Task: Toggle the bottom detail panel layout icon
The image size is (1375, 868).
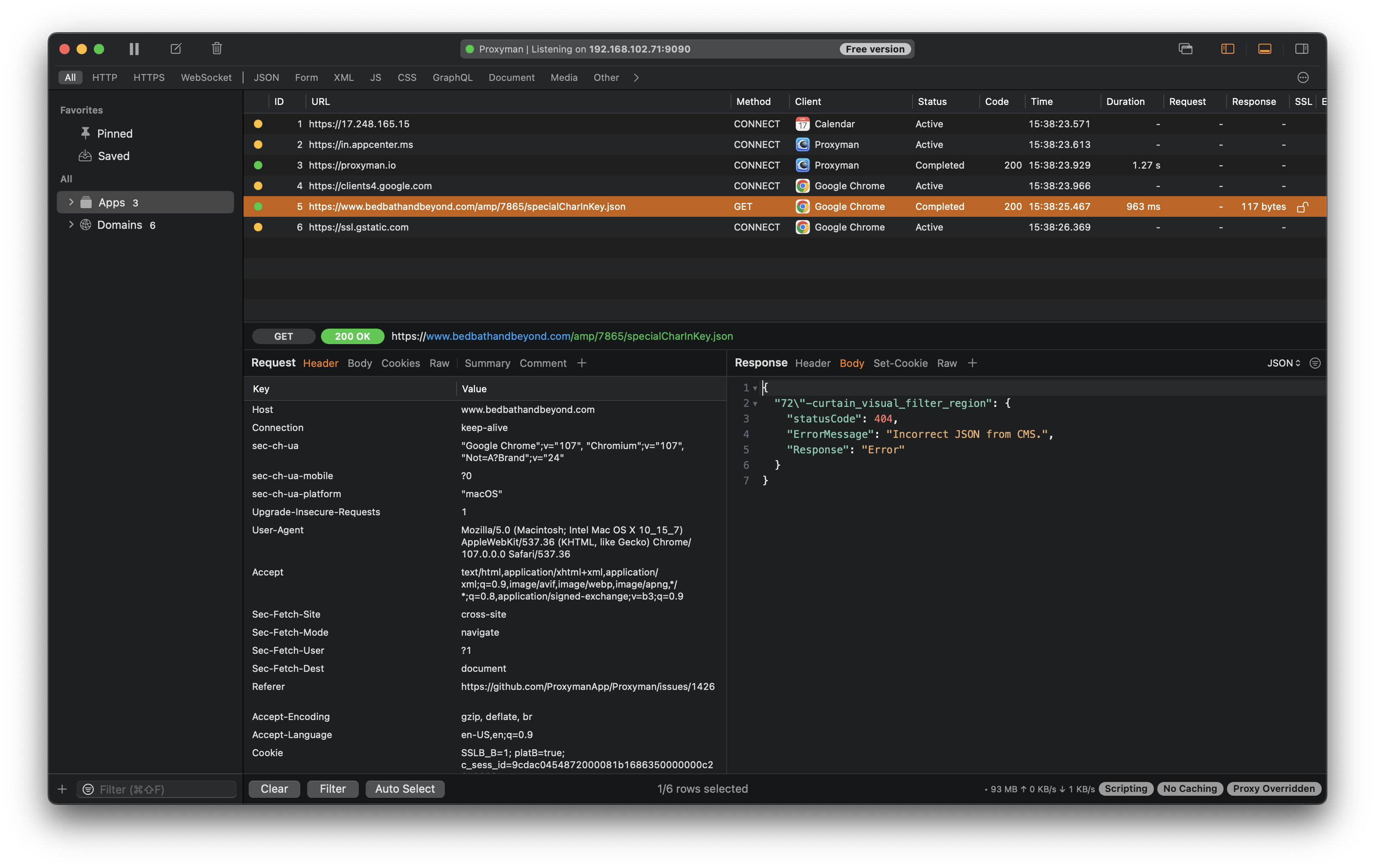Action: 1264,49
